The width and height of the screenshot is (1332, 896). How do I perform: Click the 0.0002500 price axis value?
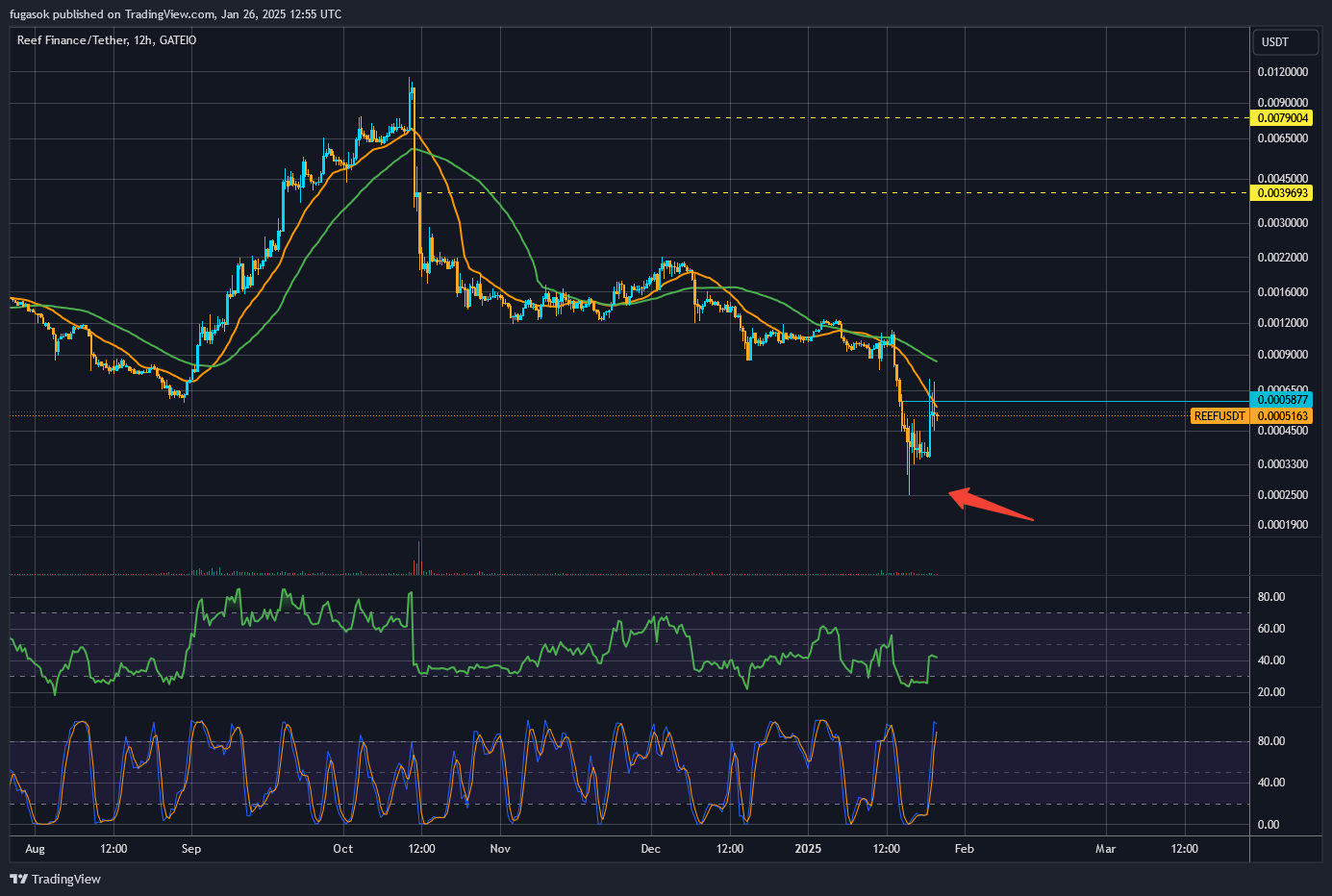(x=1283, y=495)
